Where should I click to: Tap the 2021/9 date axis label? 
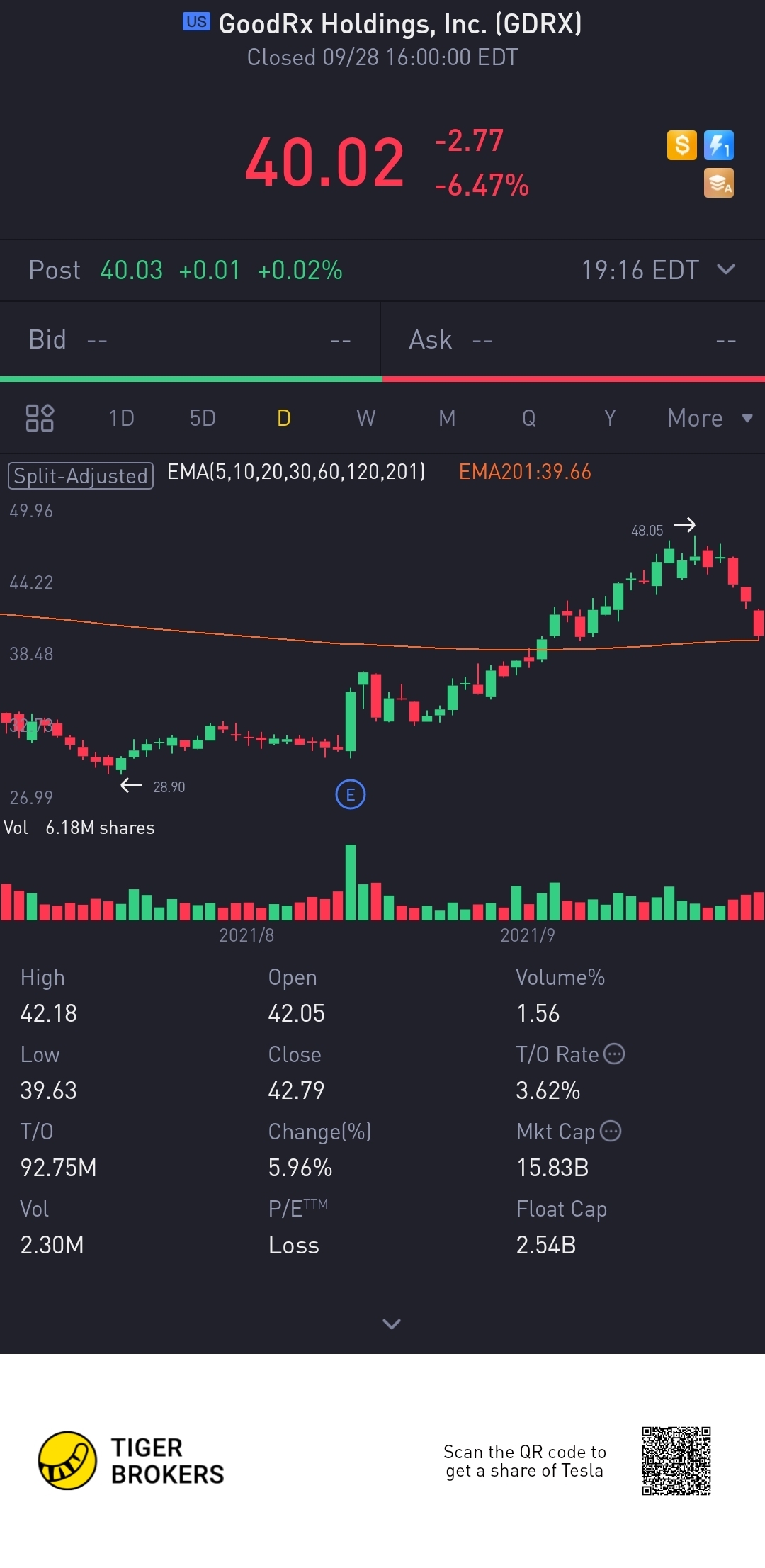click(x=528, y=935)
